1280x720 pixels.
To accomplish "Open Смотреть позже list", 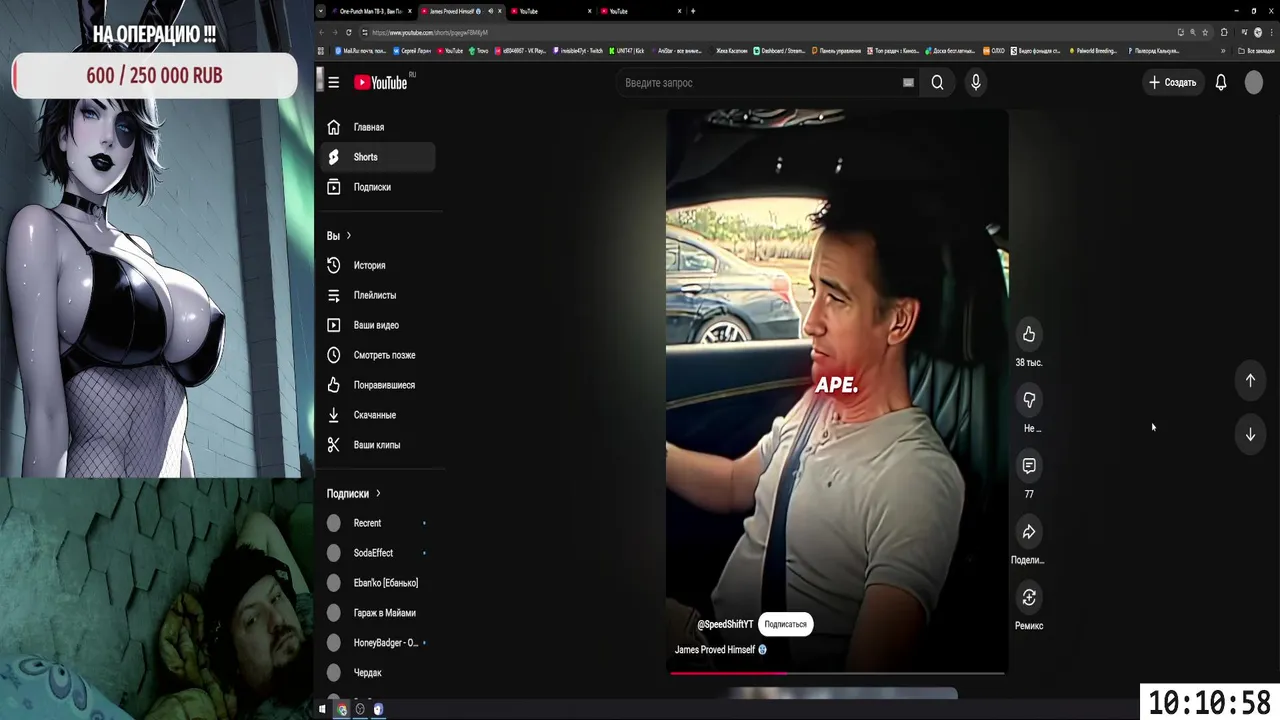I will 378,355.
